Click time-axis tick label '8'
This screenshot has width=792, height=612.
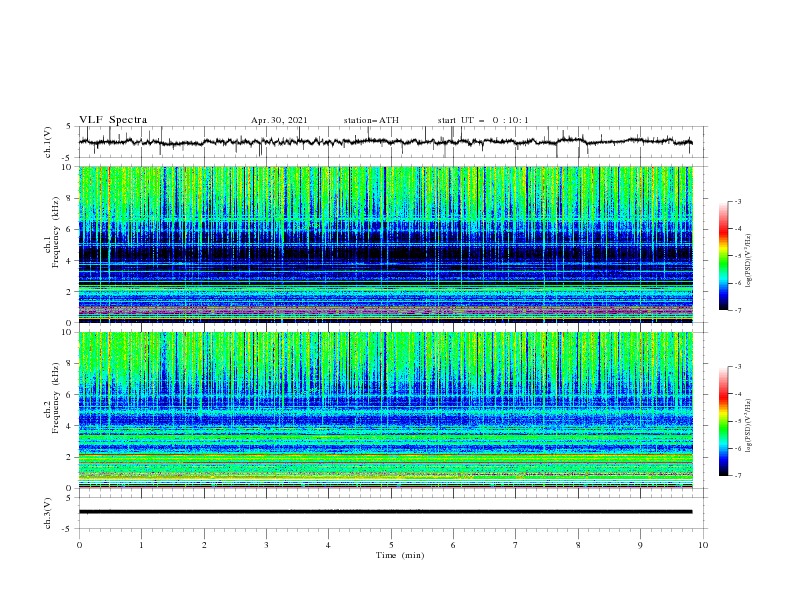578,545
